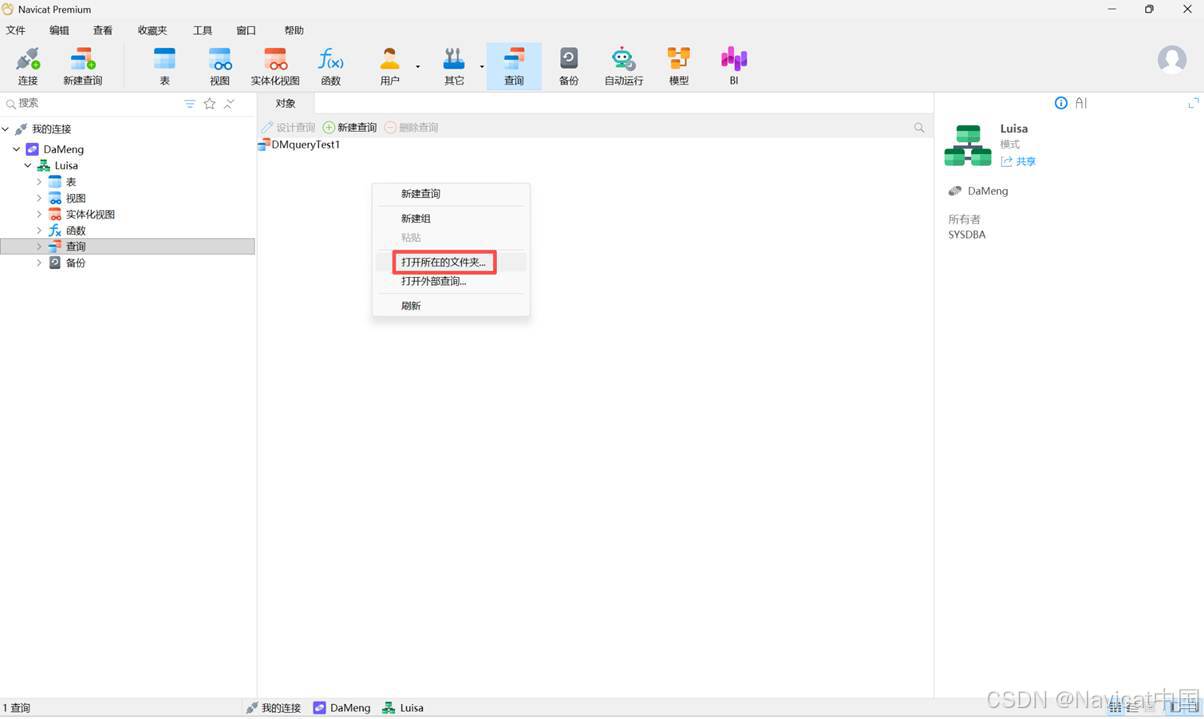
Task: Click the 共享 share link
Action: point(1018,161)
